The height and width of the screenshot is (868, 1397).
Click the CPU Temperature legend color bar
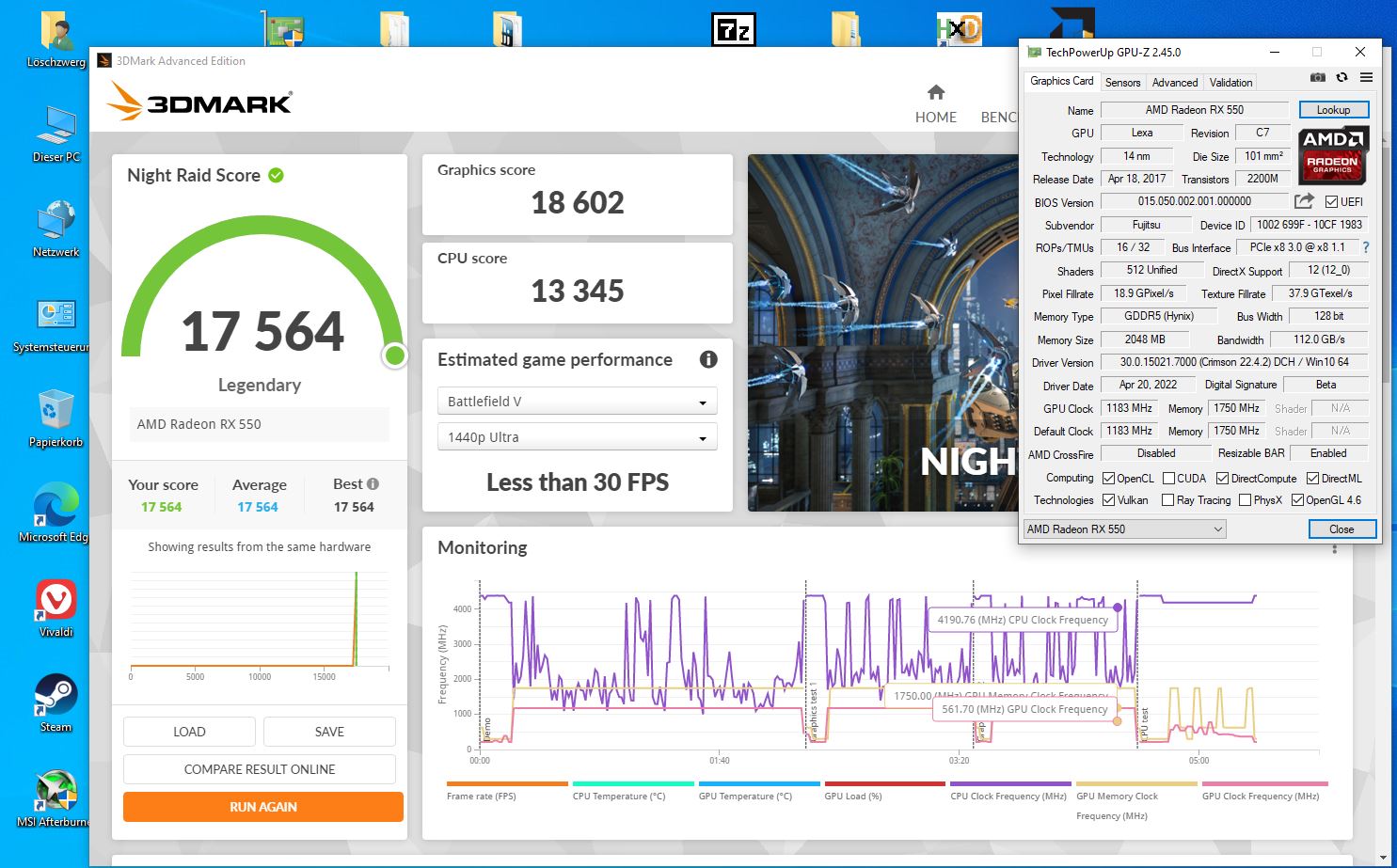click(x=633, y=783)
